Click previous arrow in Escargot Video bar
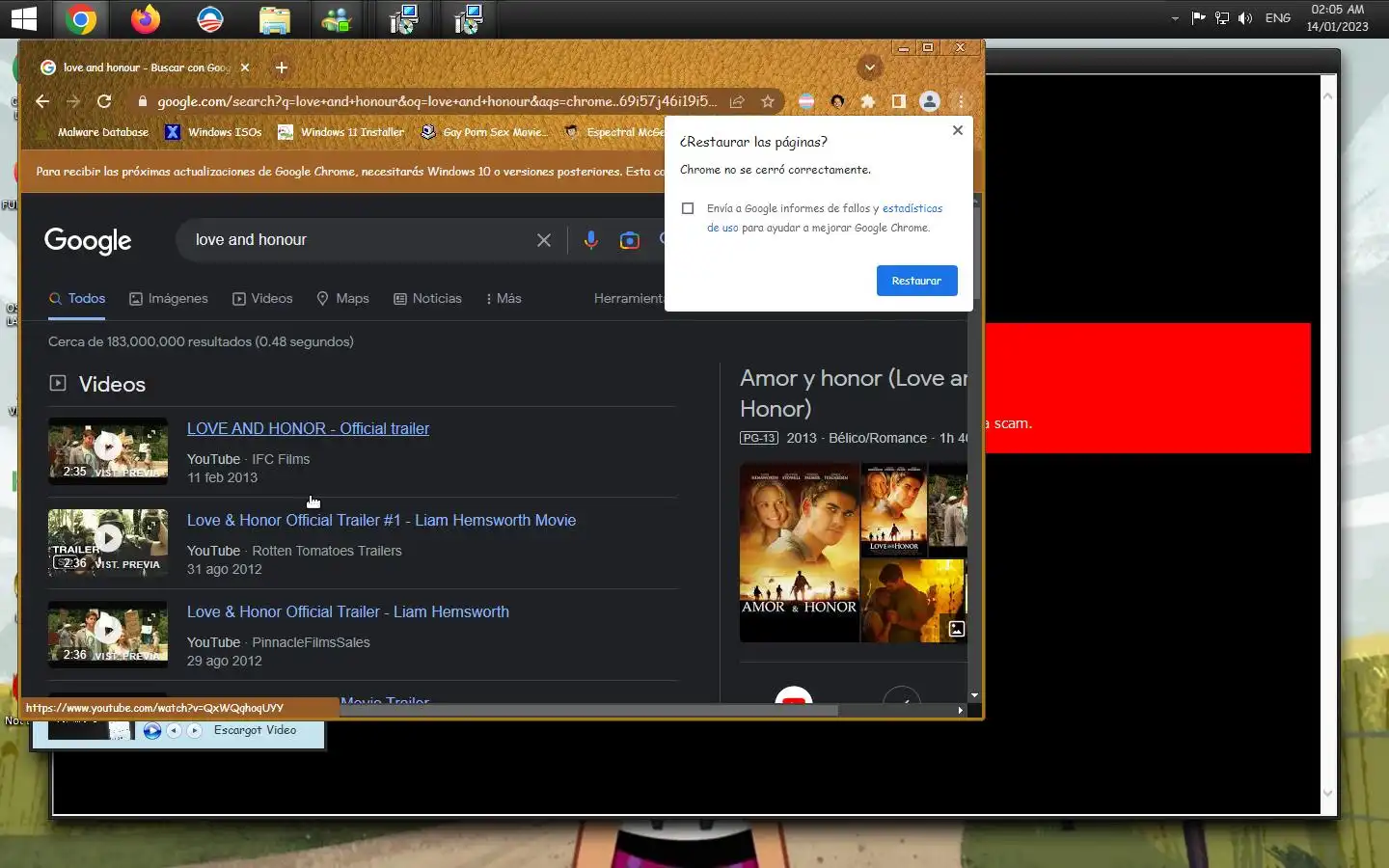 pos(175,731)
